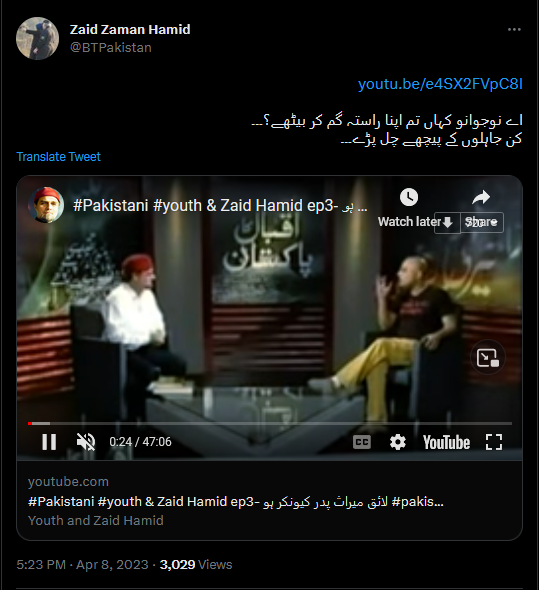Viewport: 539px width, 590px height.
Task: Open the Zaid Zaman Hamid profile picture
Action: pos(37,38)
